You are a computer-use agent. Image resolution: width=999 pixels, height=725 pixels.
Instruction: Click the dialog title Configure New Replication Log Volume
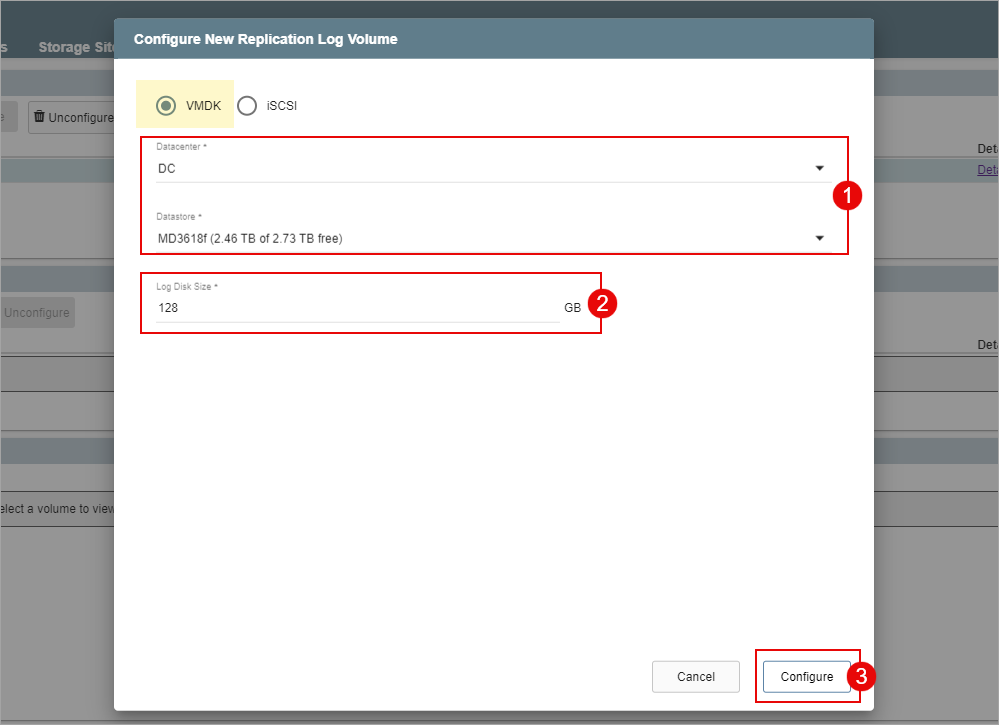[x=265, y=39]
